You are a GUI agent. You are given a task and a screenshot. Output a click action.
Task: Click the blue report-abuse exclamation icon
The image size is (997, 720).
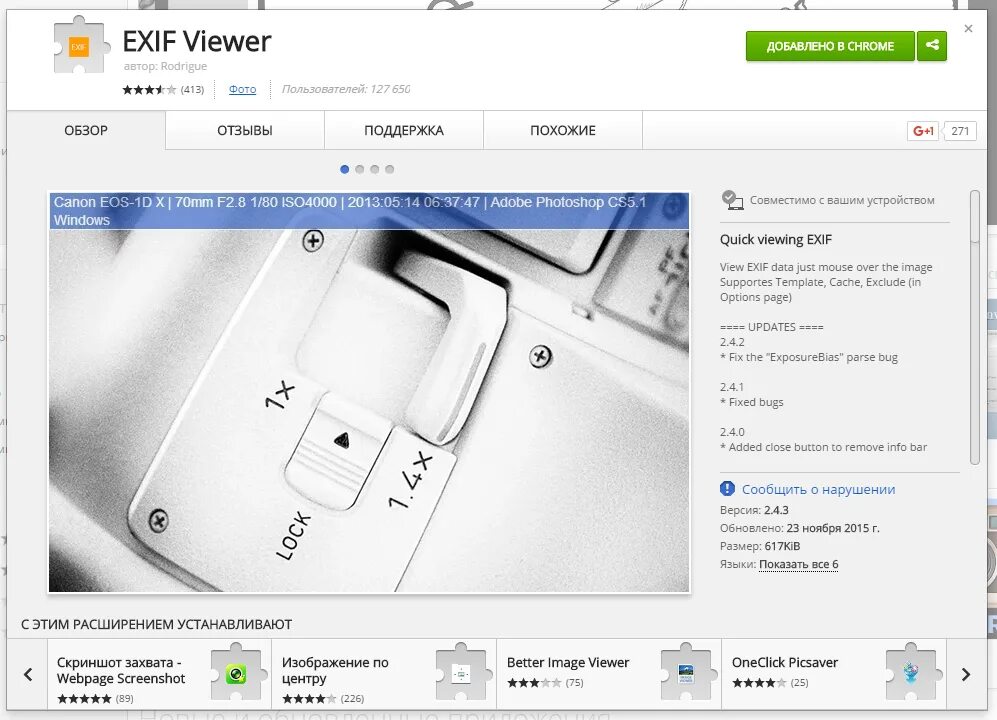tap(727, 488)
